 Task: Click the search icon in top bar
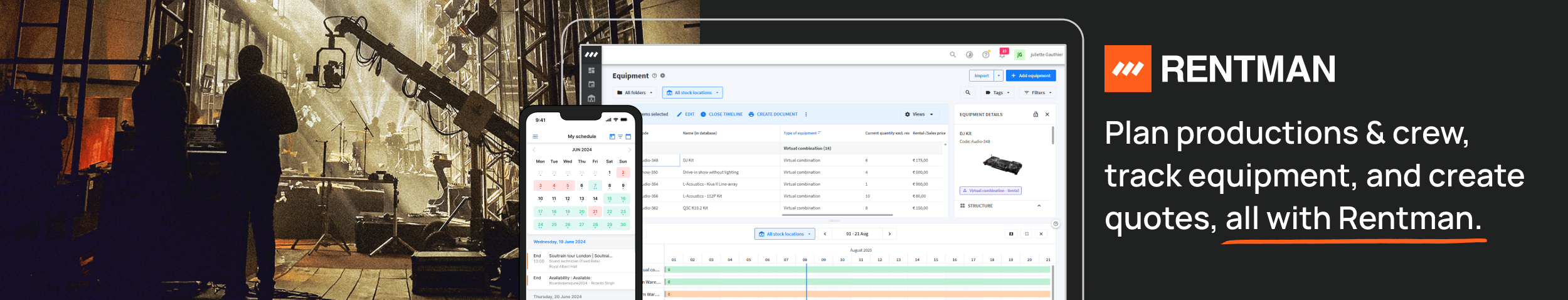click(x=953, y=55)
